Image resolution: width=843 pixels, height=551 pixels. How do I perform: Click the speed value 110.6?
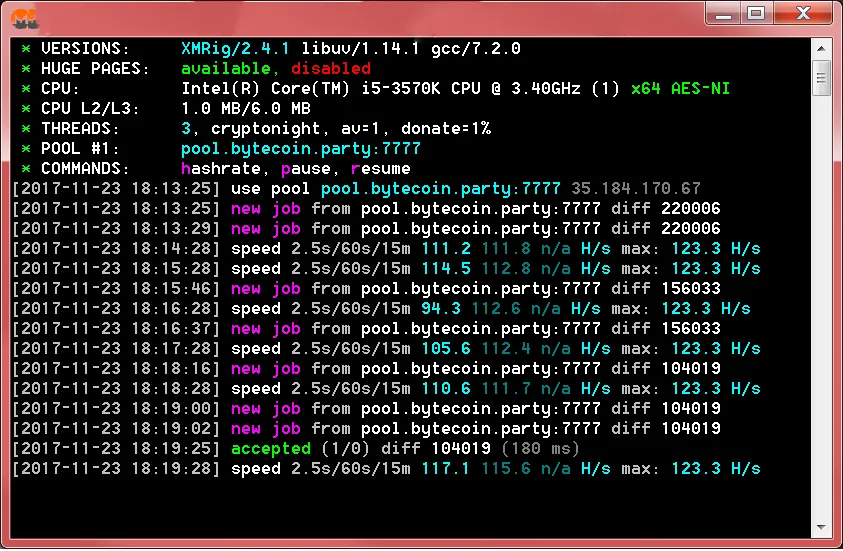click(446, 389)
